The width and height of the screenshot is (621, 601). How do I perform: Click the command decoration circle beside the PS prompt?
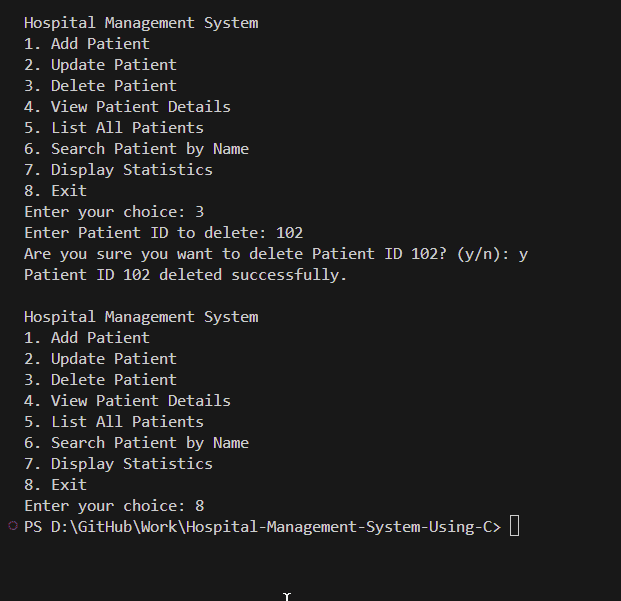(12, 526)
